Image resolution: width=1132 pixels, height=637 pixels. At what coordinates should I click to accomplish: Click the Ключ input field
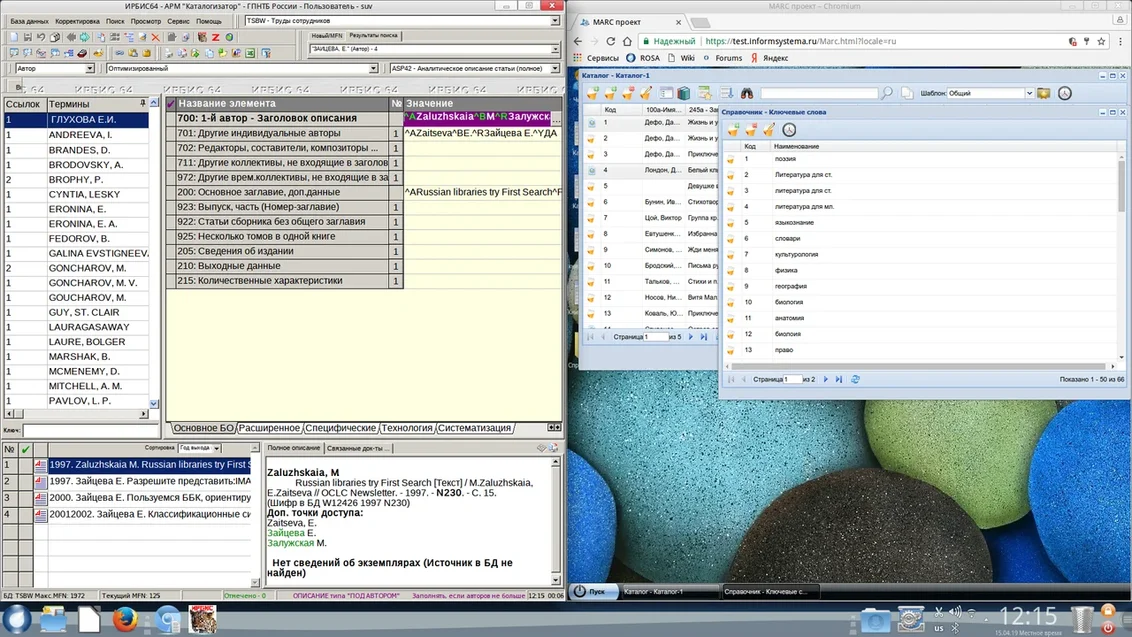pyautogui.click(x=90, y=430)
